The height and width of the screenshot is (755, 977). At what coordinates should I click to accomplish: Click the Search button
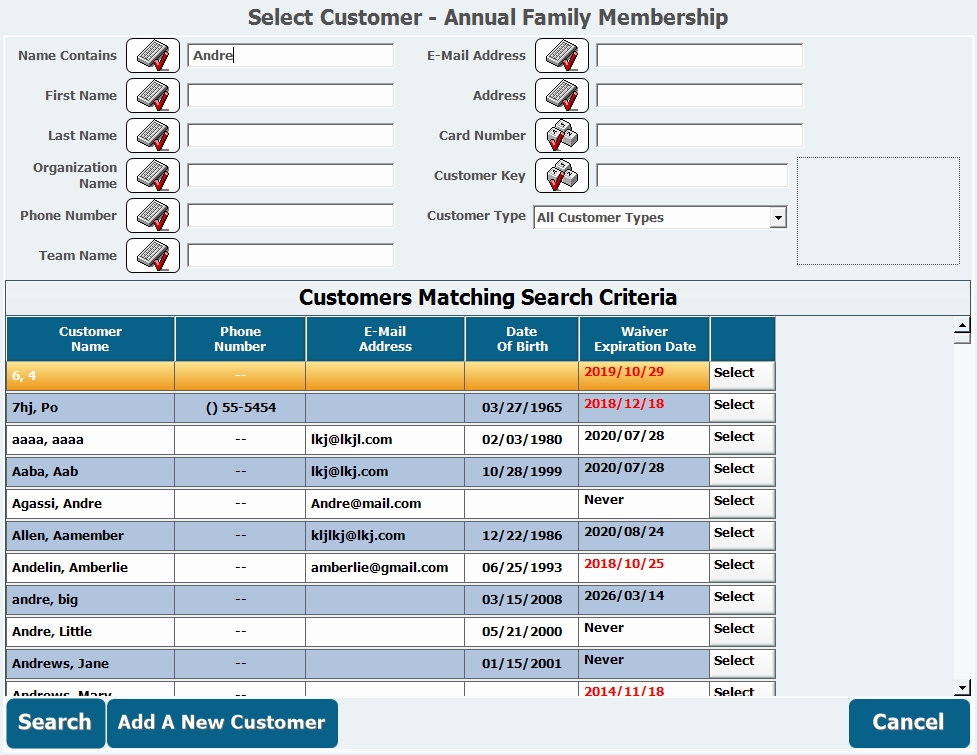click(55, 723)
